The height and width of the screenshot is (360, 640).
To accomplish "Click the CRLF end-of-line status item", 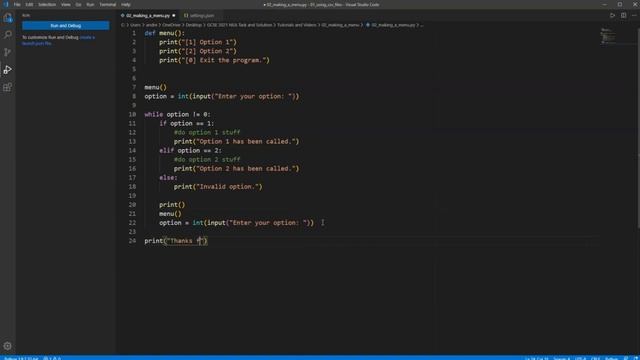I will coord(596,358).
